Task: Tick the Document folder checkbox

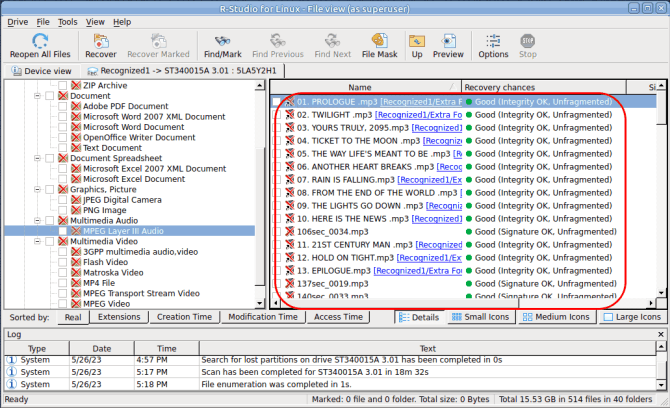Action: coord(50,96)
